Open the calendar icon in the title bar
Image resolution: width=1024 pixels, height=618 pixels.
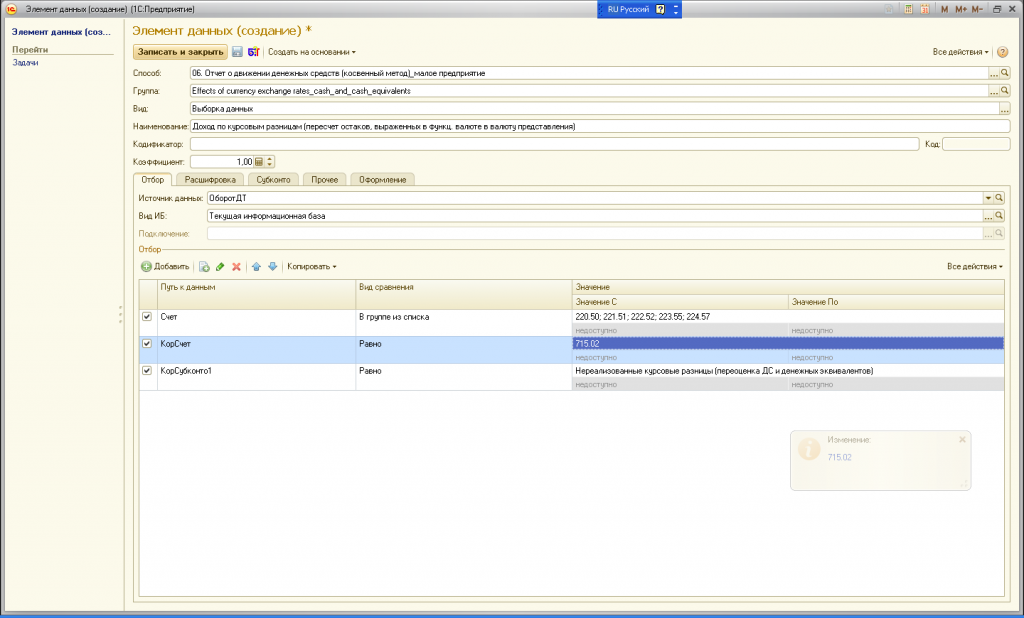pyautogui.click(x=925, y=9)
